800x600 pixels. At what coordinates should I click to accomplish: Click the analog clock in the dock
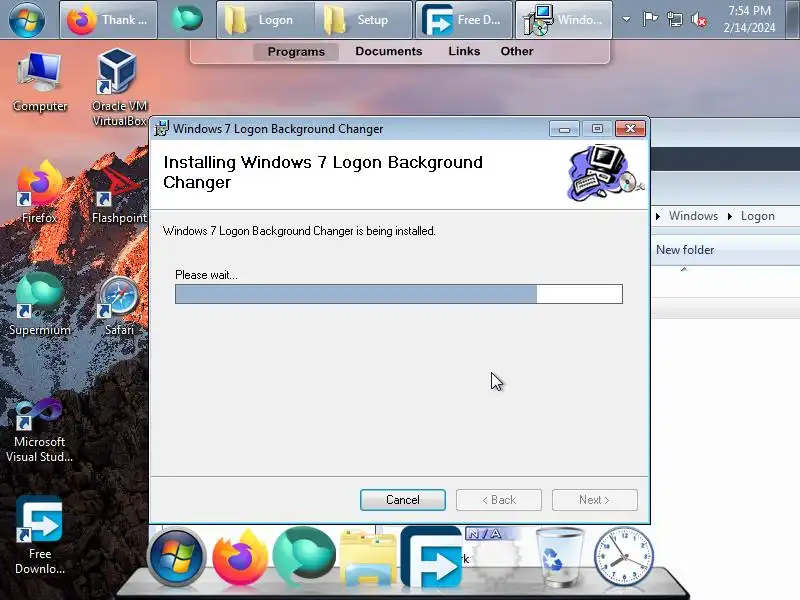point(623,556)
